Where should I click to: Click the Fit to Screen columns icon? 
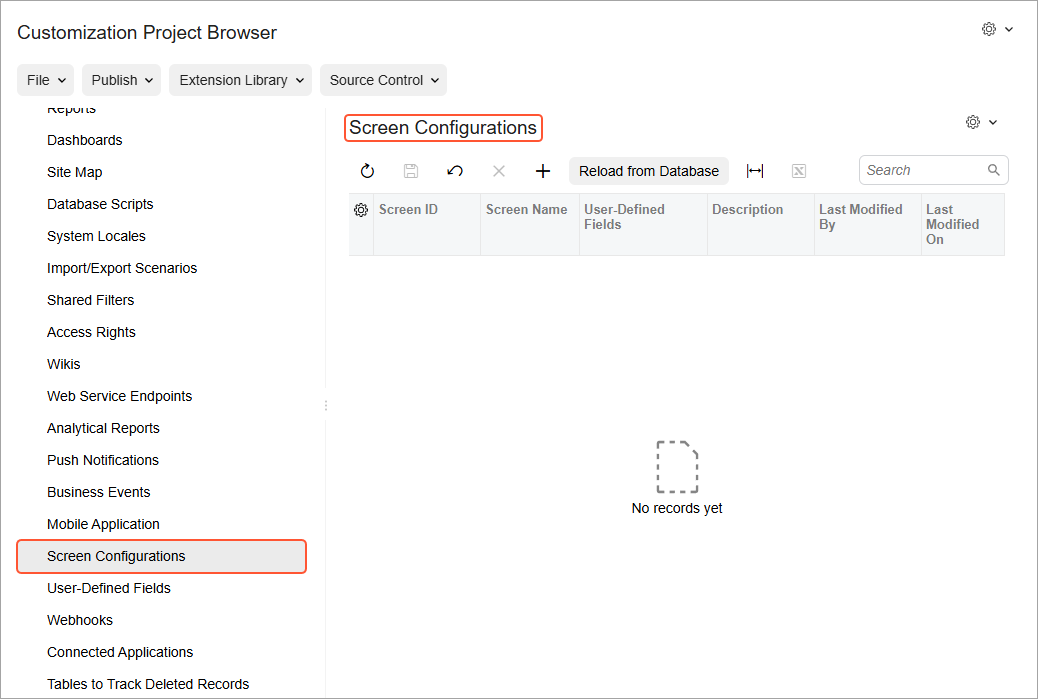755,171
